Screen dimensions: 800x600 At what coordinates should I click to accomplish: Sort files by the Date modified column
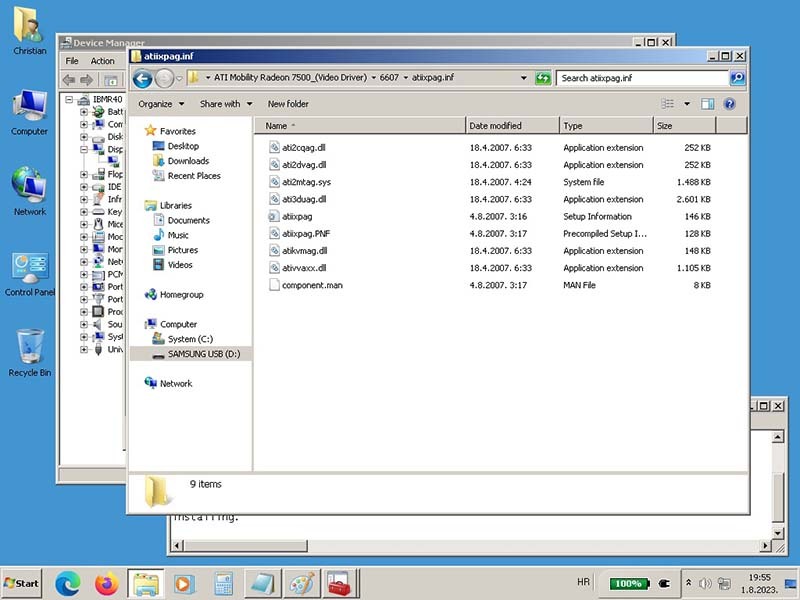click(x=510, y=126)
